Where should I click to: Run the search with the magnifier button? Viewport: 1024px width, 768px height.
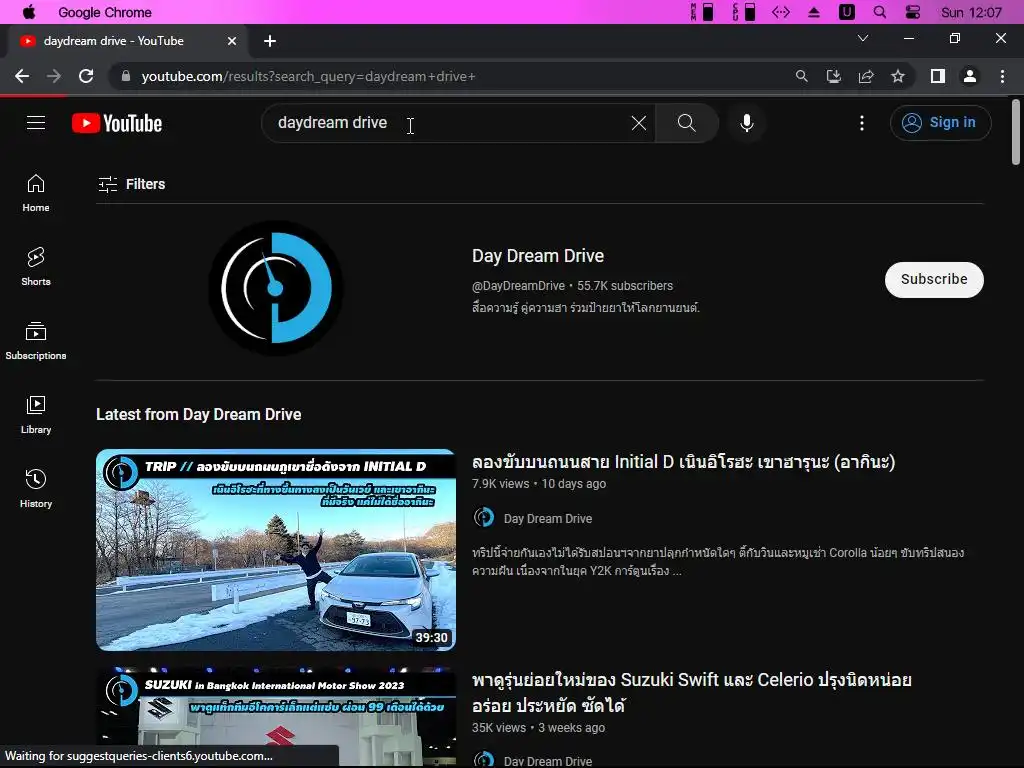pyautogui.click(x=686, y=123)
